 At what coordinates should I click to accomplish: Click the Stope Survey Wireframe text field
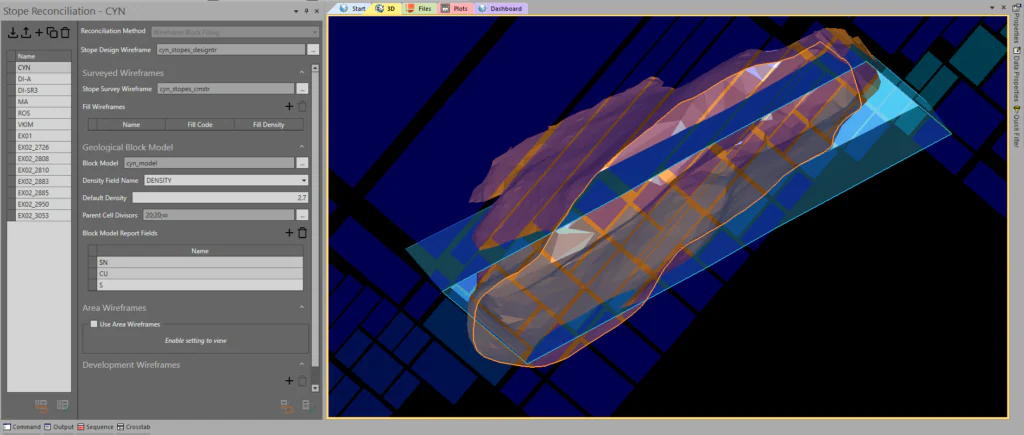point(225,89)
